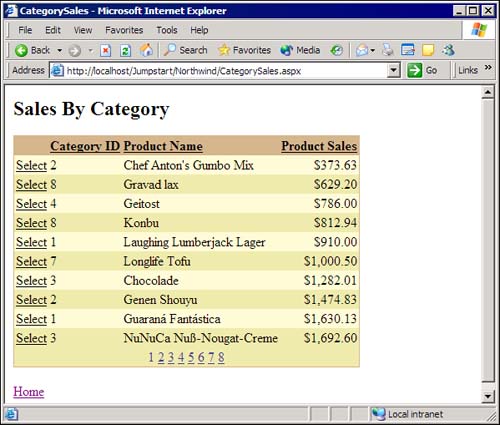Click the Print icon
This screenshot has width=500, height=425.
[388, 50]
